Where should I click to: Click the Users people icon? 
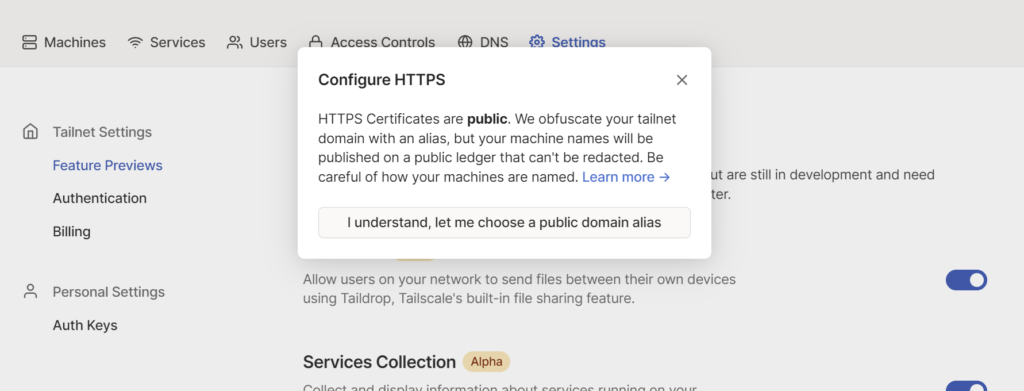(234, 42)
